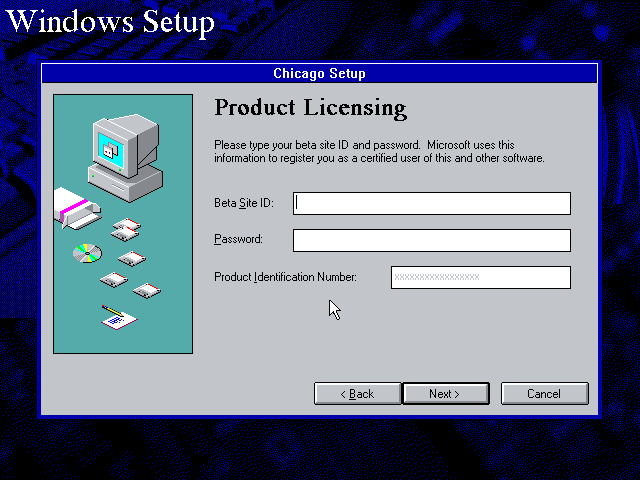Cancel the Chicago Setup wizard
Image resolution: width=640 pixels, height=480 pixels.
coord(544,393)
